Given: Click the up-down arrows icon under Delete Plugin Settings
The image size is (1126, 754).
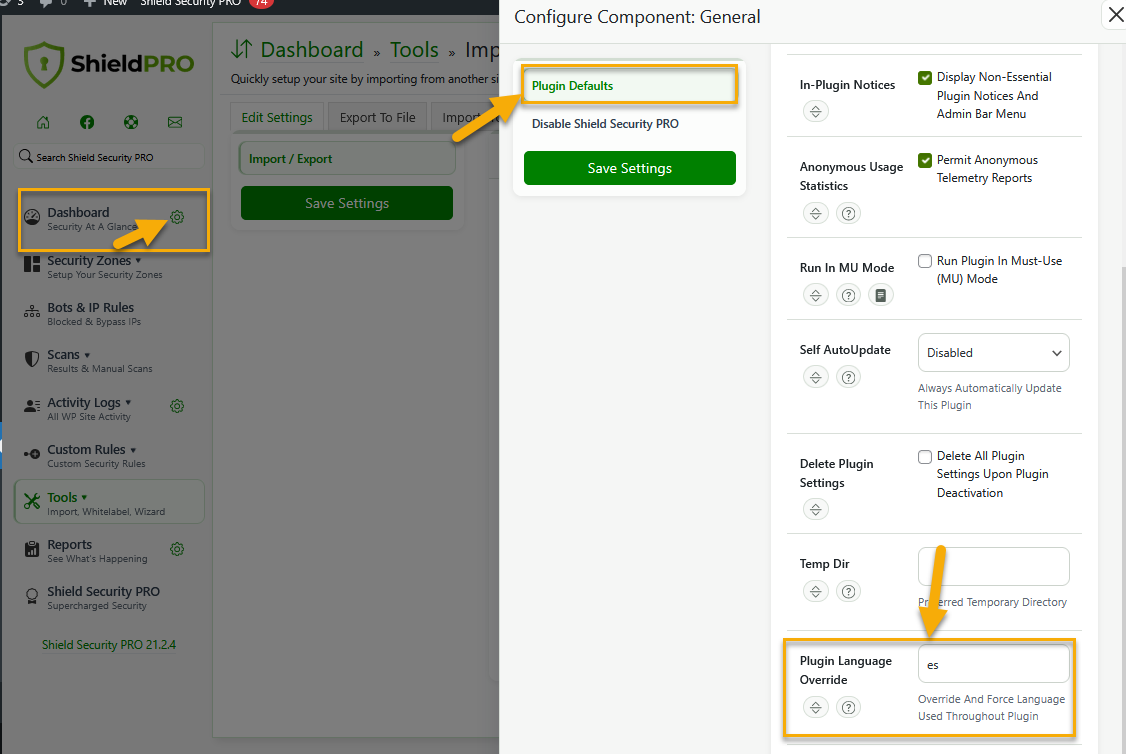Looking at the screenshot, I should pos(816,509).
